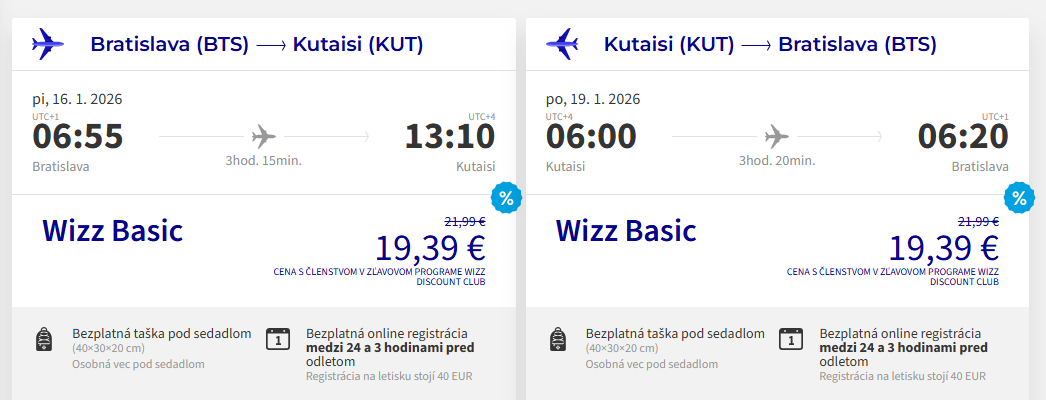Click the calendar icon in the return flight card

[791, 339]
